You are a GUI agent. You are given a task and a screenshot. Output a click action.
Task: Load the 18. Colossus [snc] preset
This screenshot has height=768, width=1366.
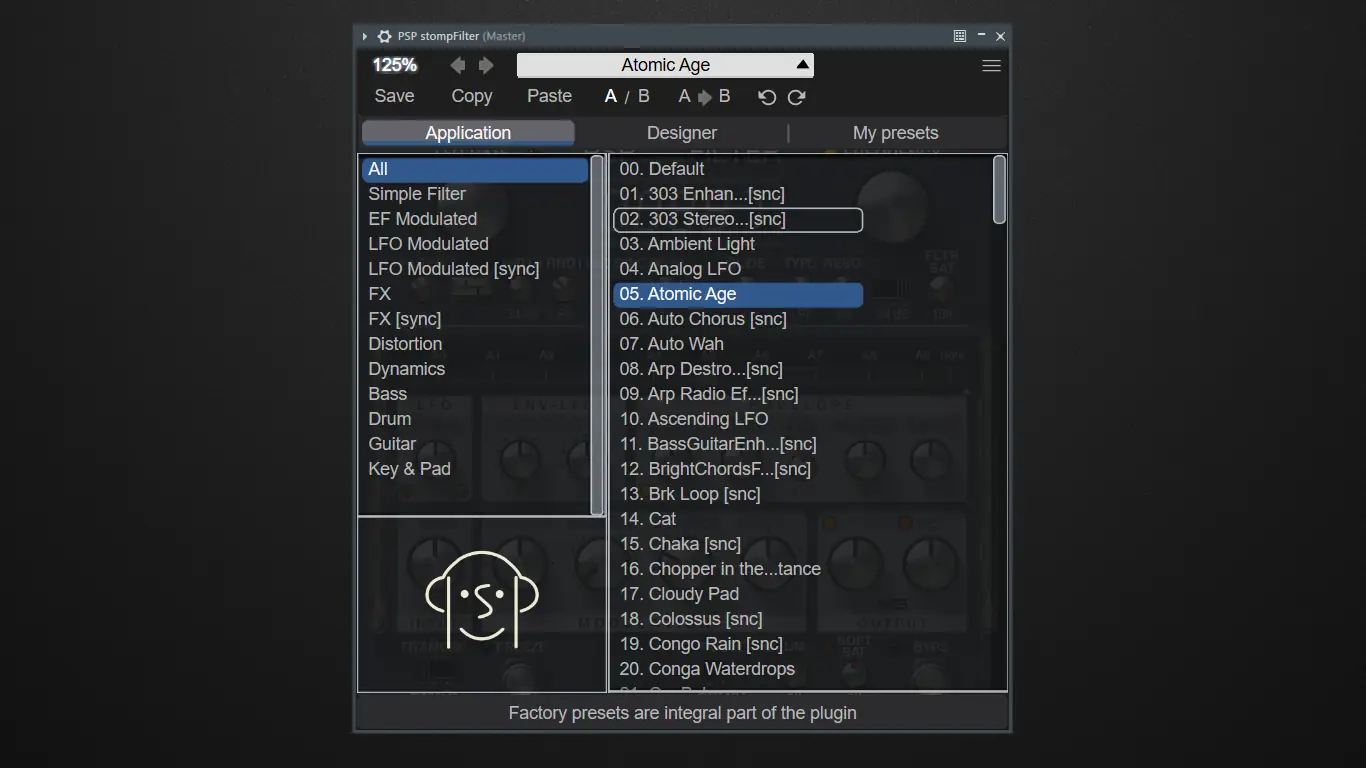point(738,619)
